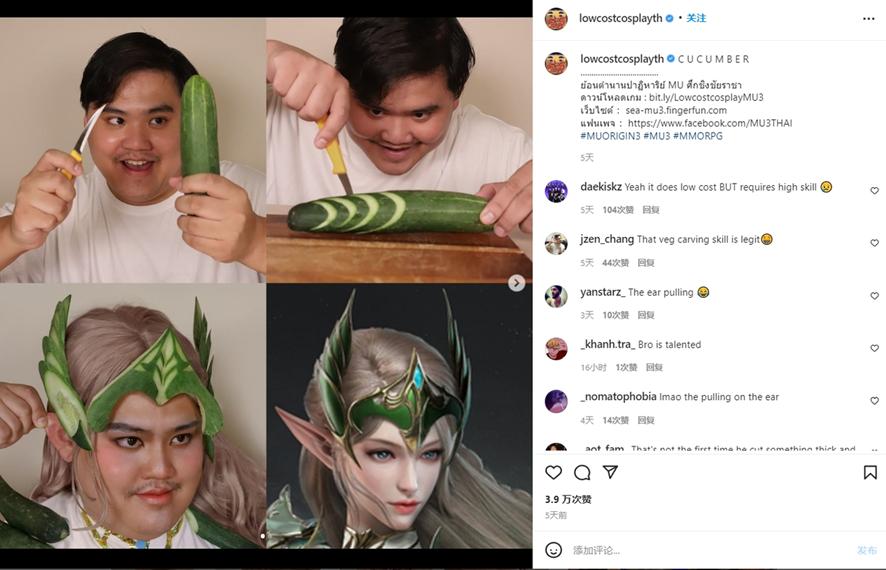Open daekiskz's profile avatar
The height and width of the screenshot is (570, 886).
tap(556, 191)
